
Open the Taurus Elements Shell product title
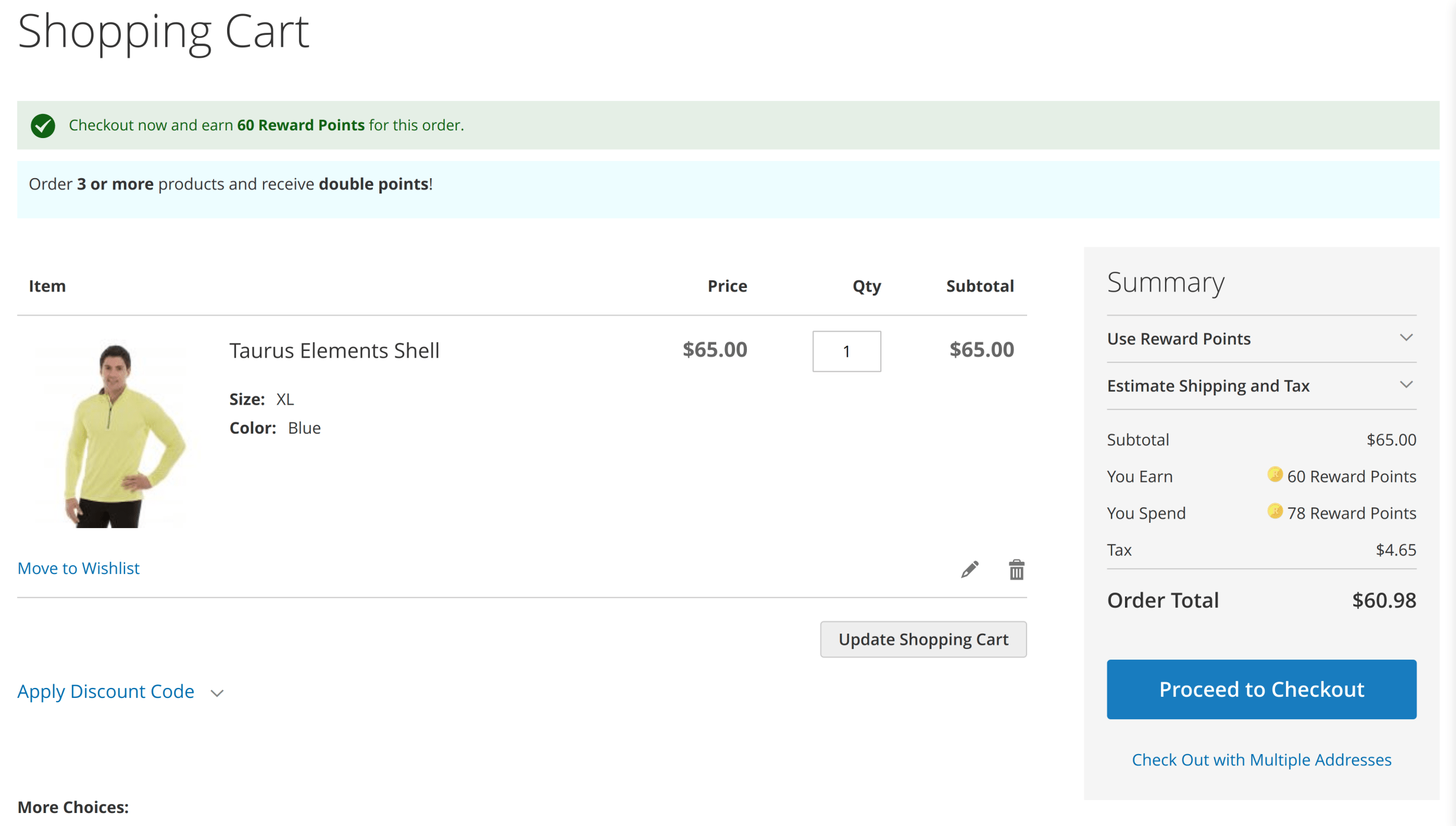(334, 350)
